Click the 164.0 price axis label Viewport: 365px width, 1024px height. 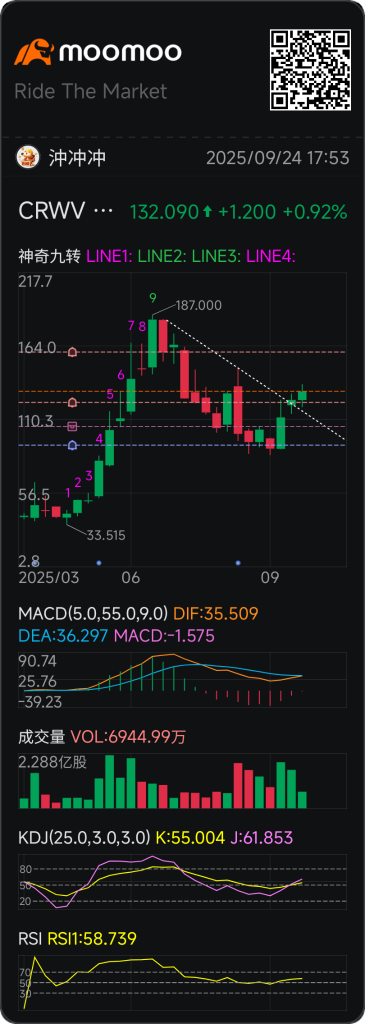click(x=37, y=347)
